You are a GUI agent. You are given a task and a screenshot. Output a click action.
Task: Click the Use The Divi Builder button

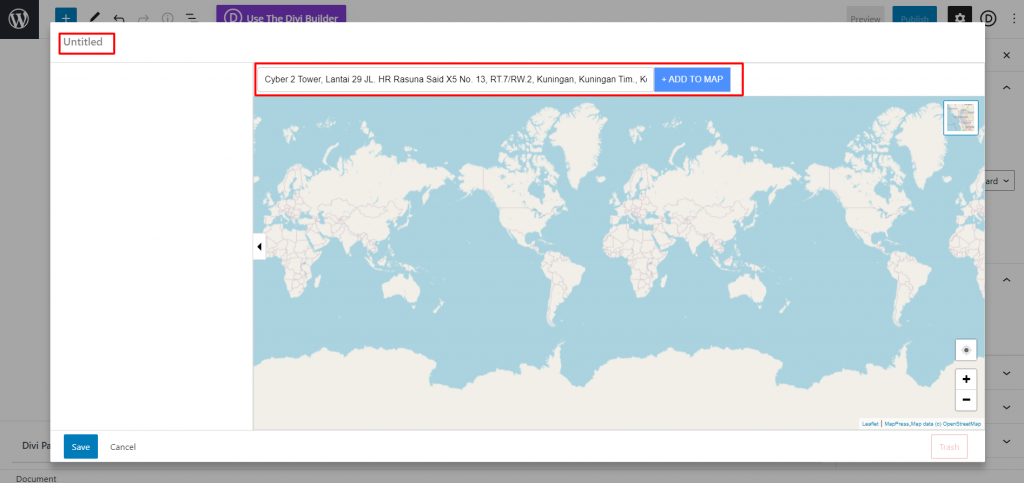pos(281,17)
